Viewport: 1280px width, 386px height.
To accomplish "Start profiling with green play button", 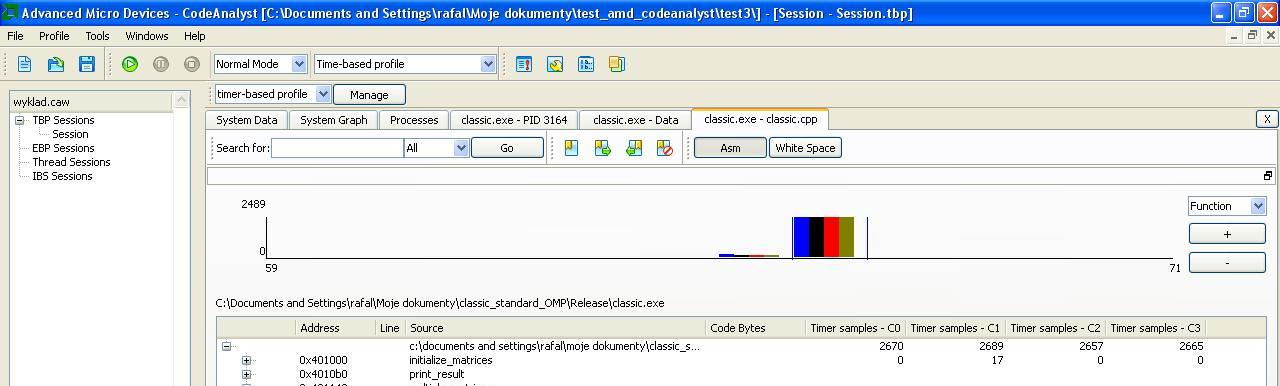I will click(130, 64).
